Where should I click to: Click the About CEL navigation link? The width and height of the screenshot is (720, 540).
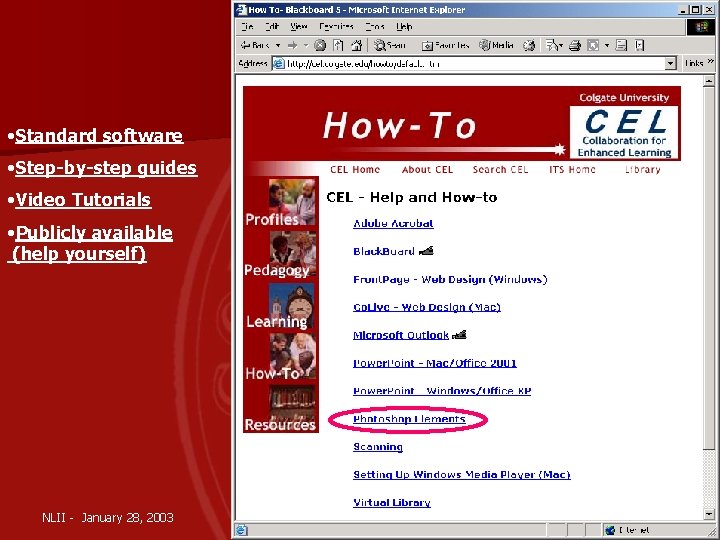point(427,169)
